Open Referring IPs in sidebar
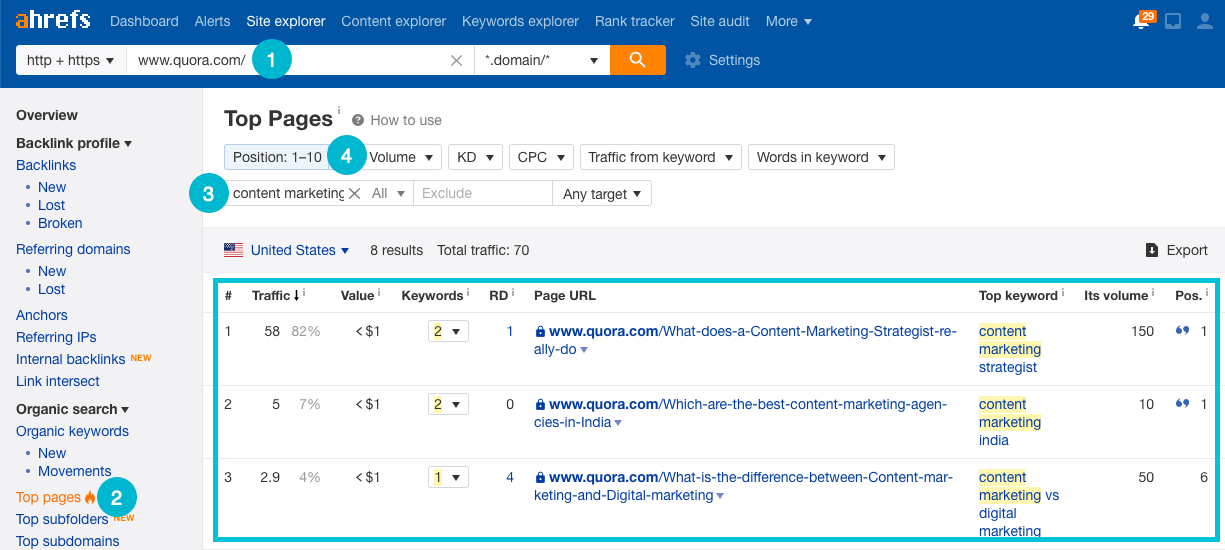This screenshot has width=1225, height=550. tap(56, 337)
